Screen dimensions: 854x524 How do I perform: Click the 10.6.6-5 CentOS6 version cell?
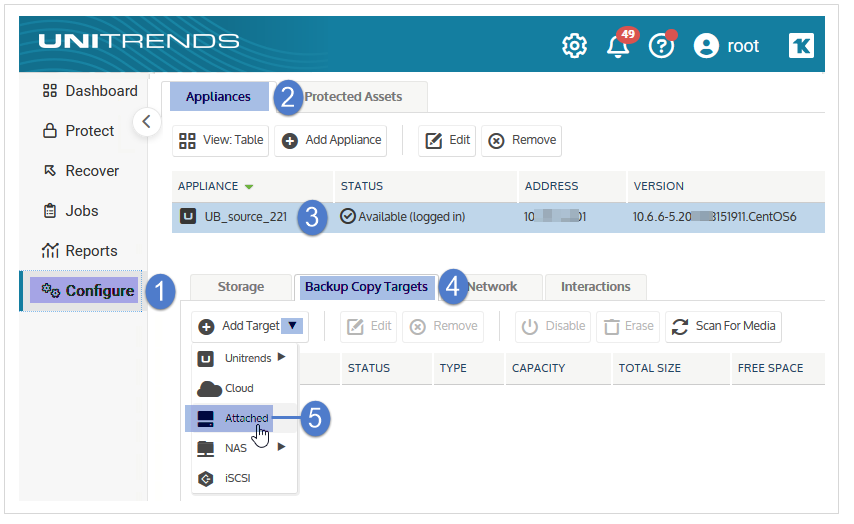click(714, 217)
